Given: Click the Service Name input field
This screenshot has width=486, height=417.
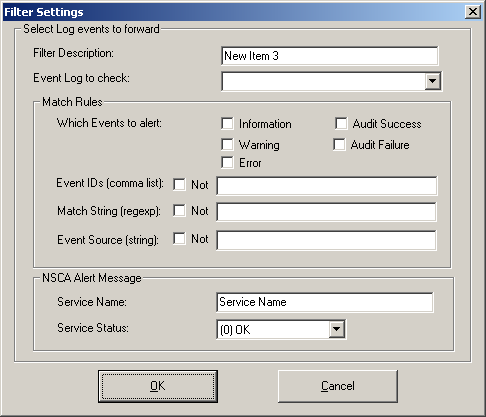Looking at the screenshot, I should 325,302.
